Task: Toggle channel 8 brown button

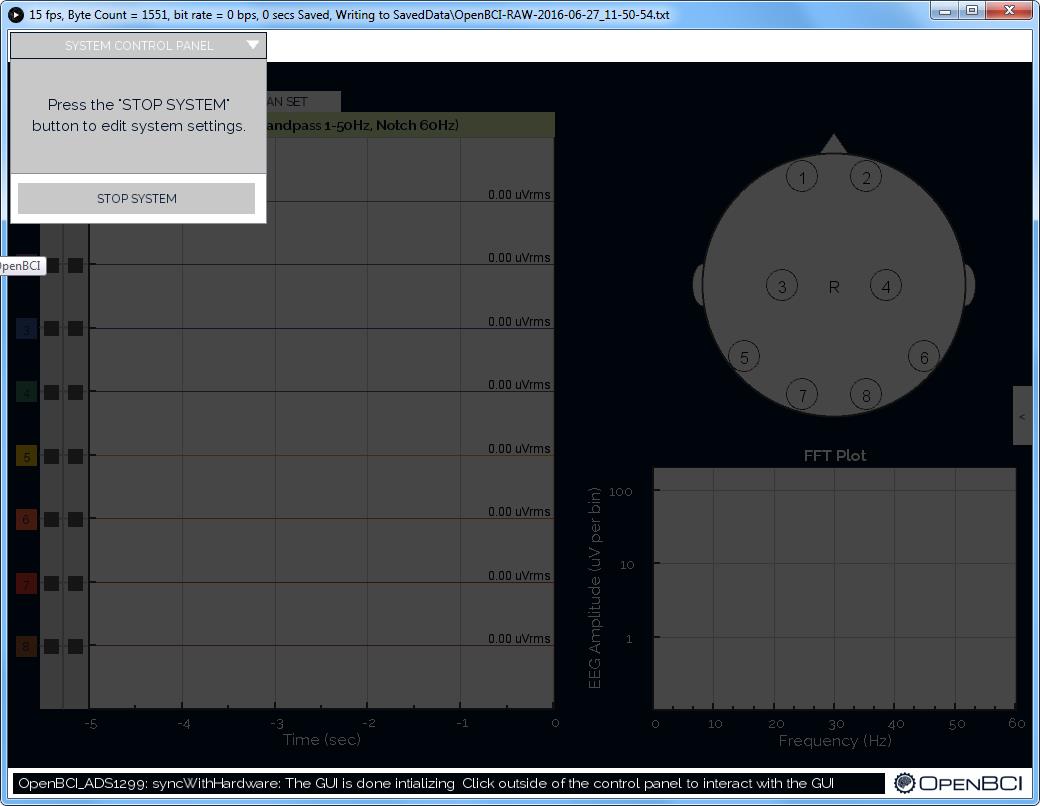Action: pyautogui.click(x=27, y=646)
